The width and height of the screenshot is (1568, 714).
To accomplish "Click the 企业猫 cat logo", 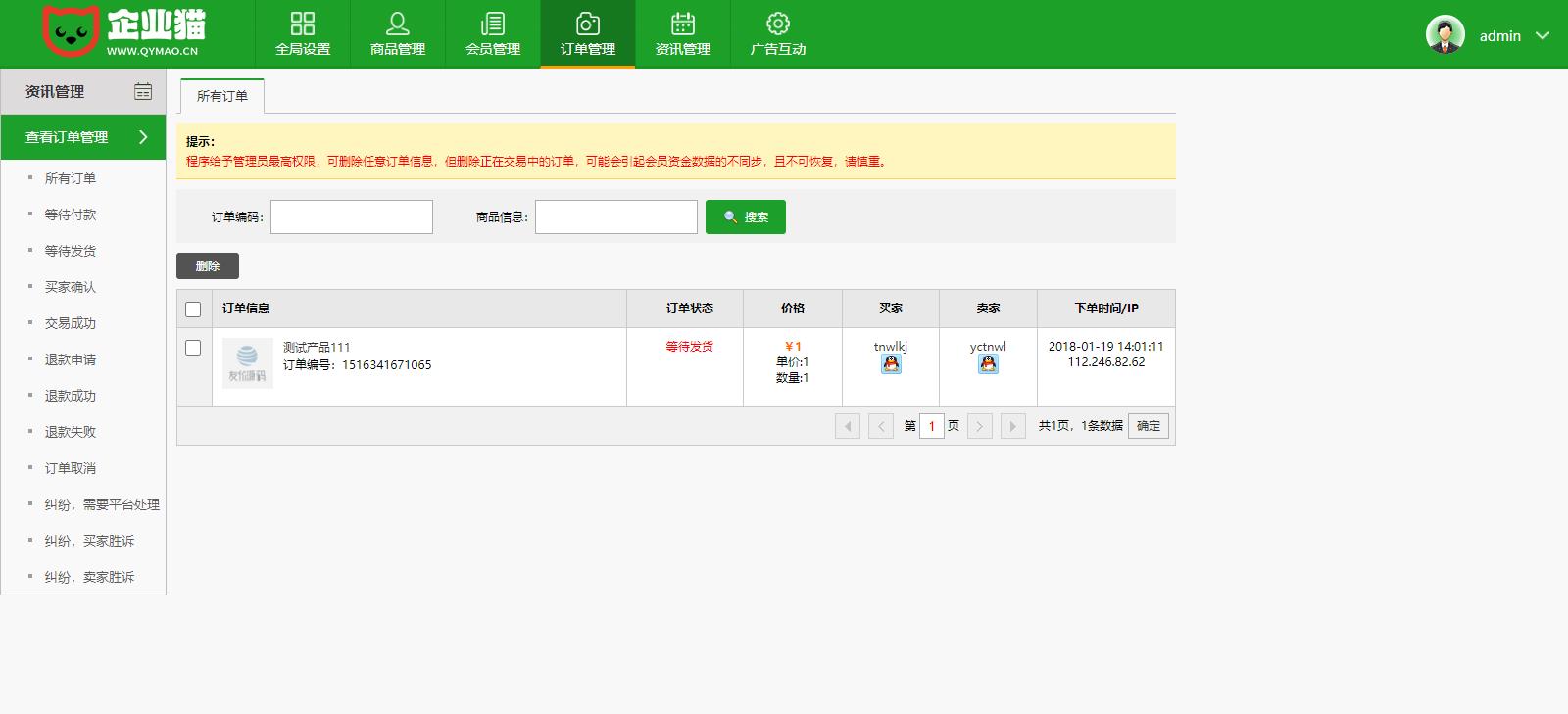I will [71, 32].
